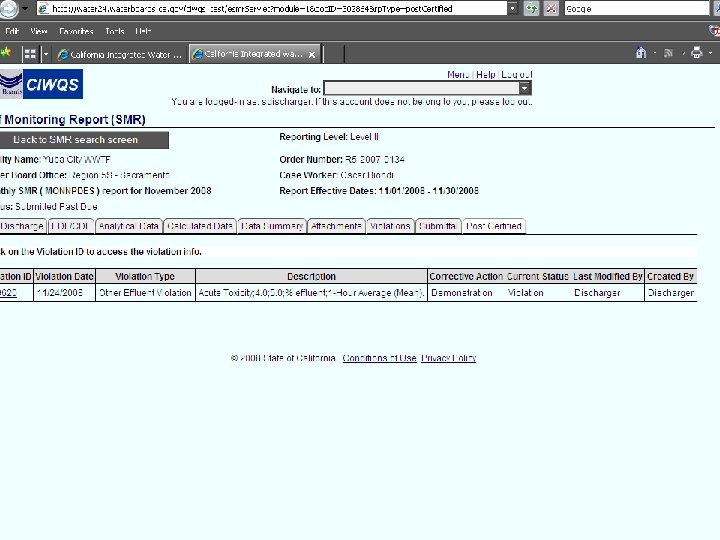Click the Created By column header
The width and height of the screenshot is (720, 540).
[x=670, y=276]
